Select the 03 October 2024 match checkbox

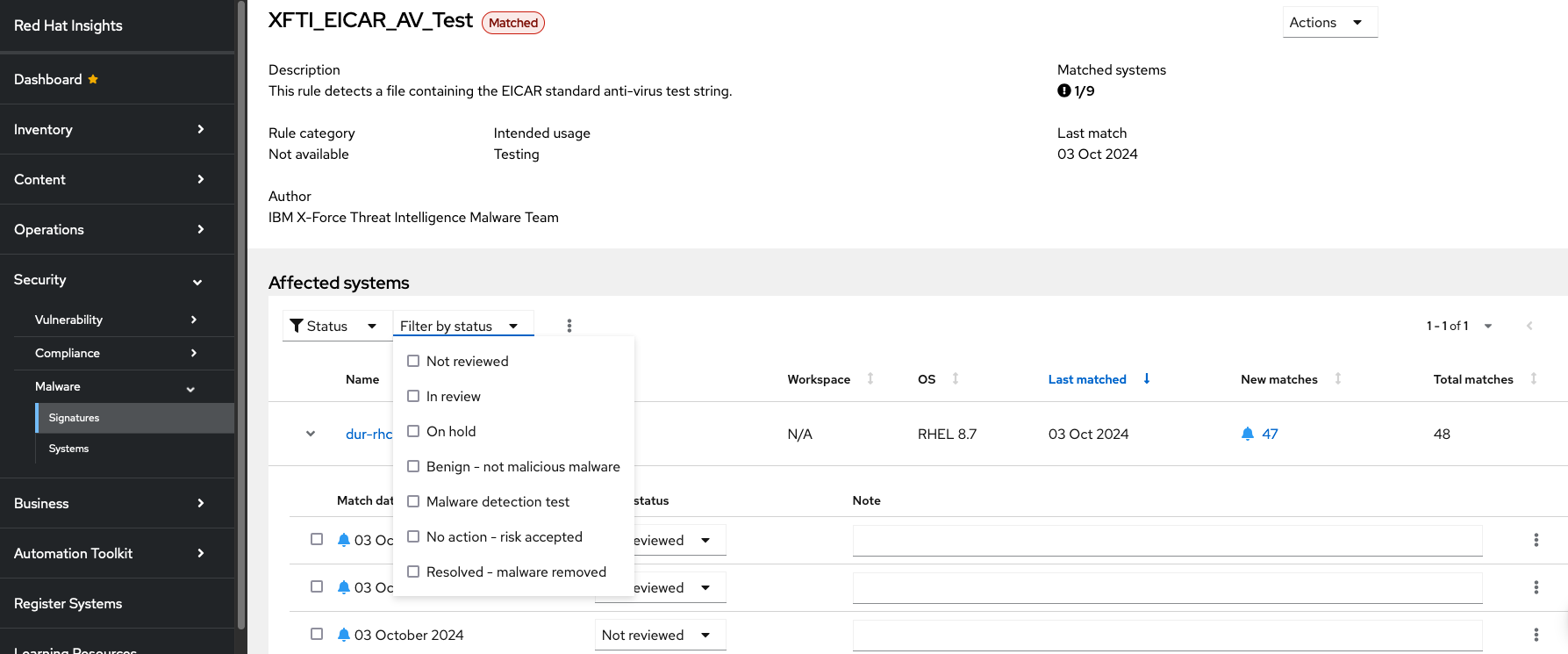317,634
